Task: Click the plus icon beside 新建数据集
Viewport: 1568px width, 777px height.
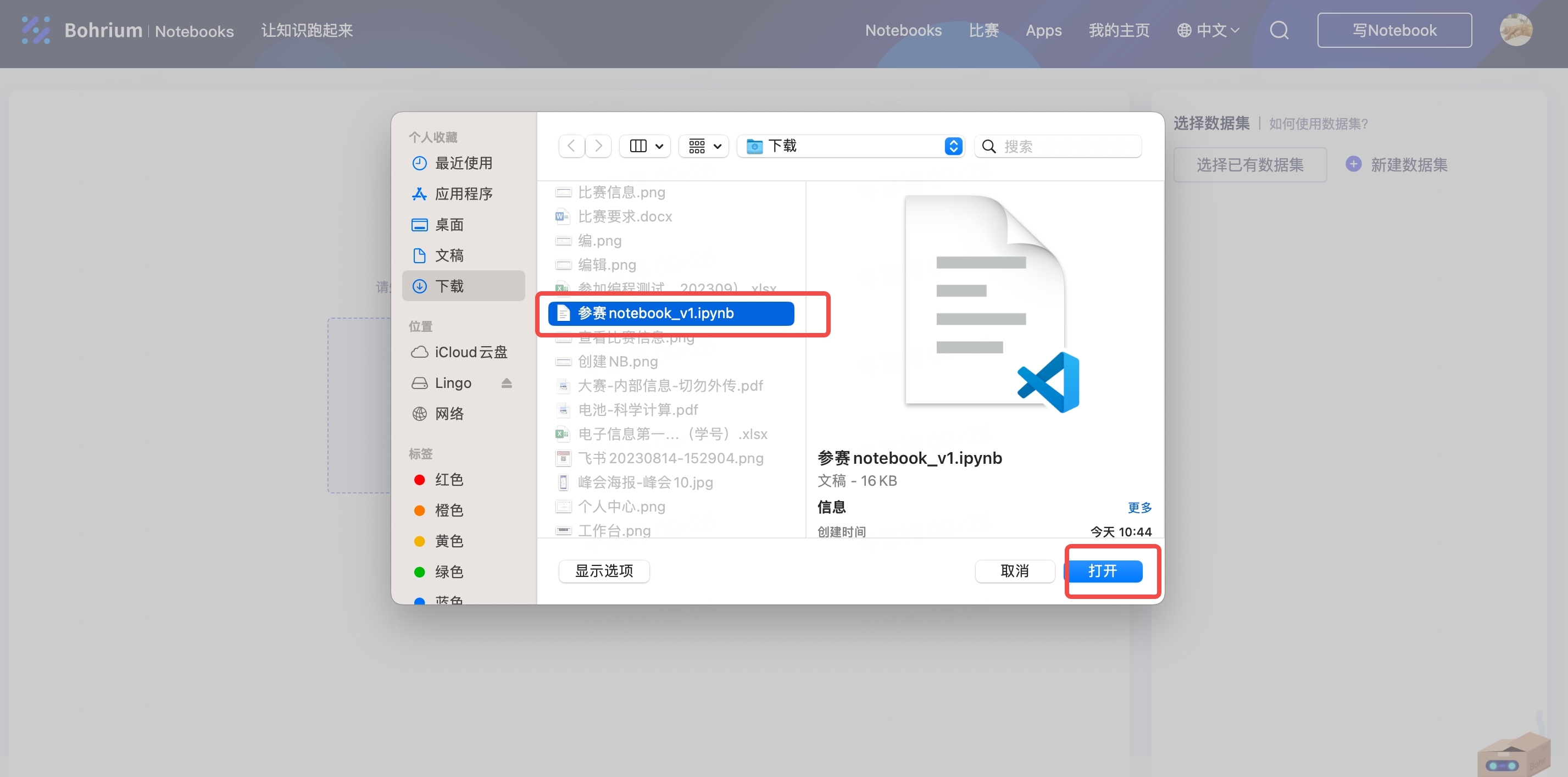Action: (1353, 164)
